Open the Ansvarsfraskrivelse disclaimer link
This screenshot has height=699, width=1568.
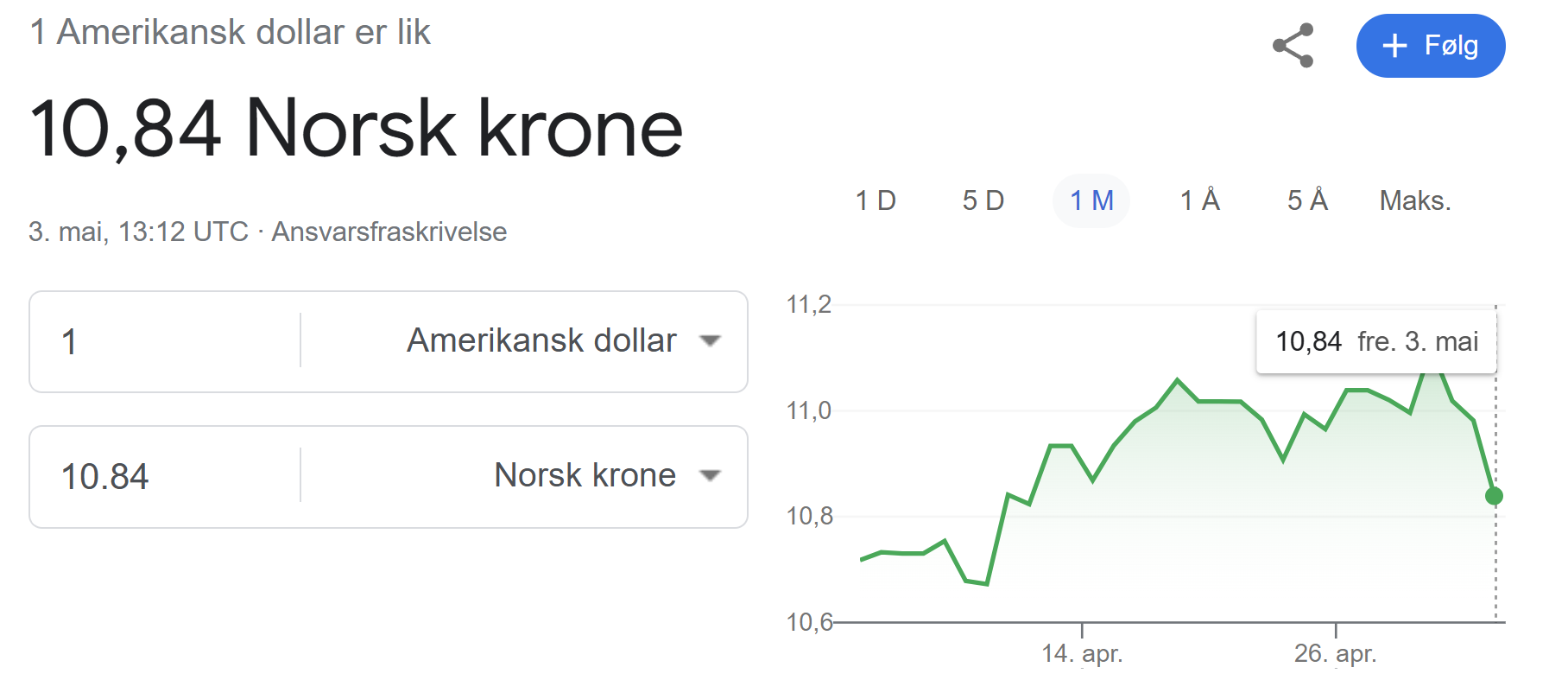coord(389,232)
